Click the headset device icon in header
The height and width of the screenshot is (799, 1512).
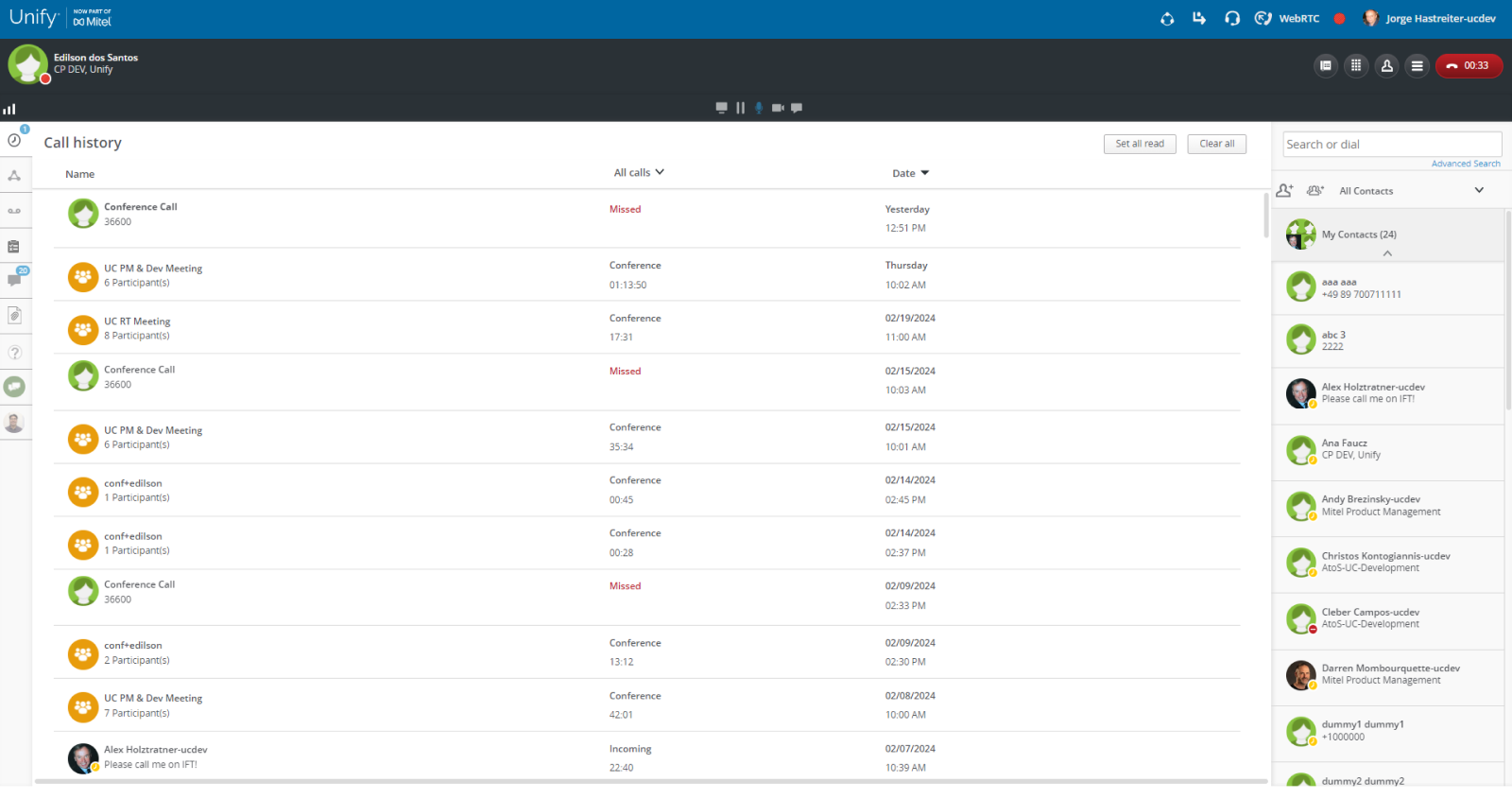[x=1231, y=18]
